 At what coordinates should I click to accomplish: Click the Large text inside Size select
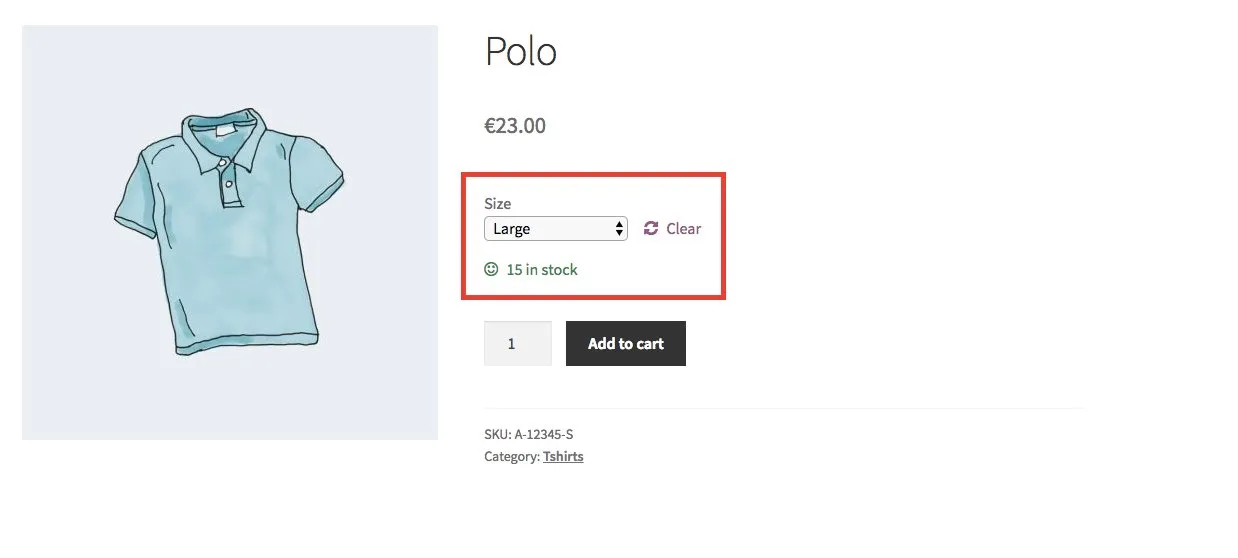click(512, 228)
